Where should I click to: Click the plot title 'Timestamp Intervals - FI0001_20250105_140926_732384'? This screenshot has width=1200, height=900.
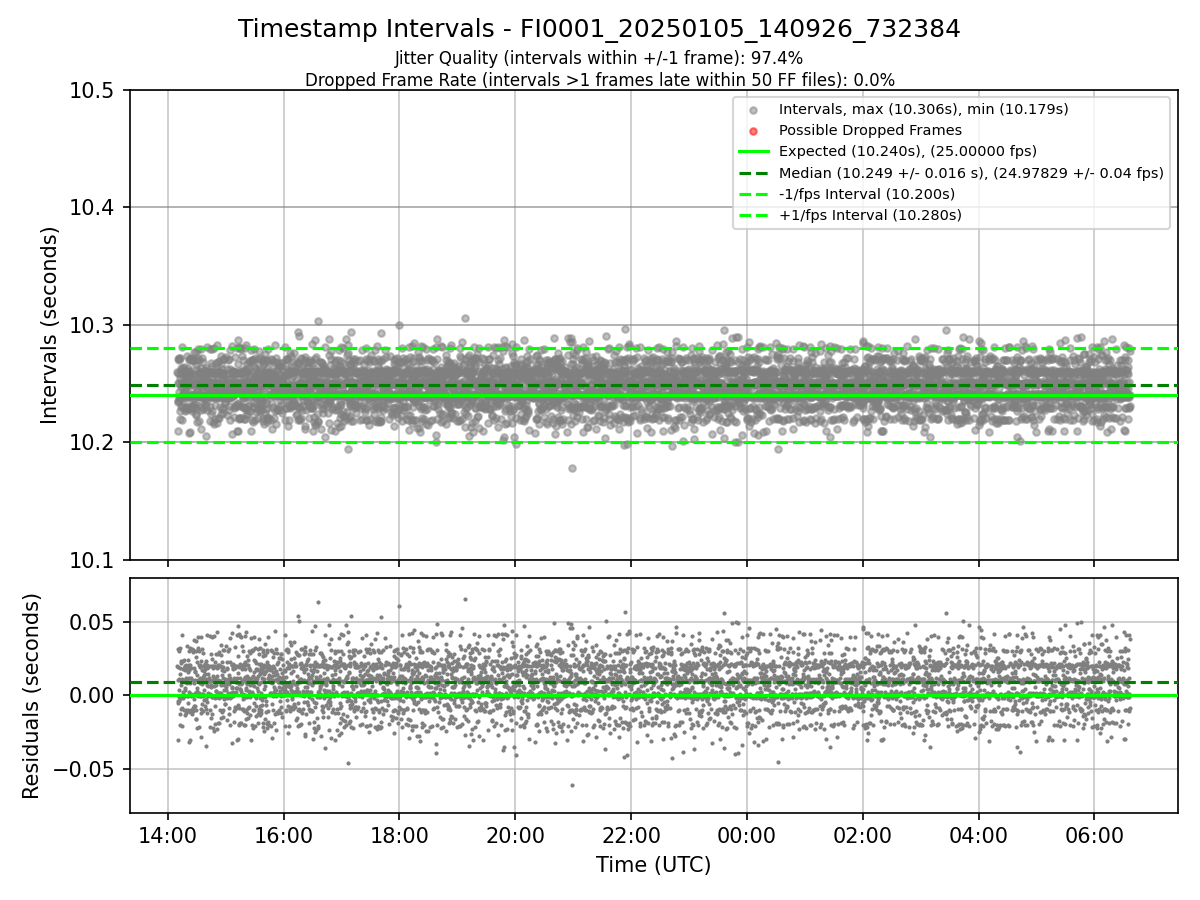pos(599,29)
